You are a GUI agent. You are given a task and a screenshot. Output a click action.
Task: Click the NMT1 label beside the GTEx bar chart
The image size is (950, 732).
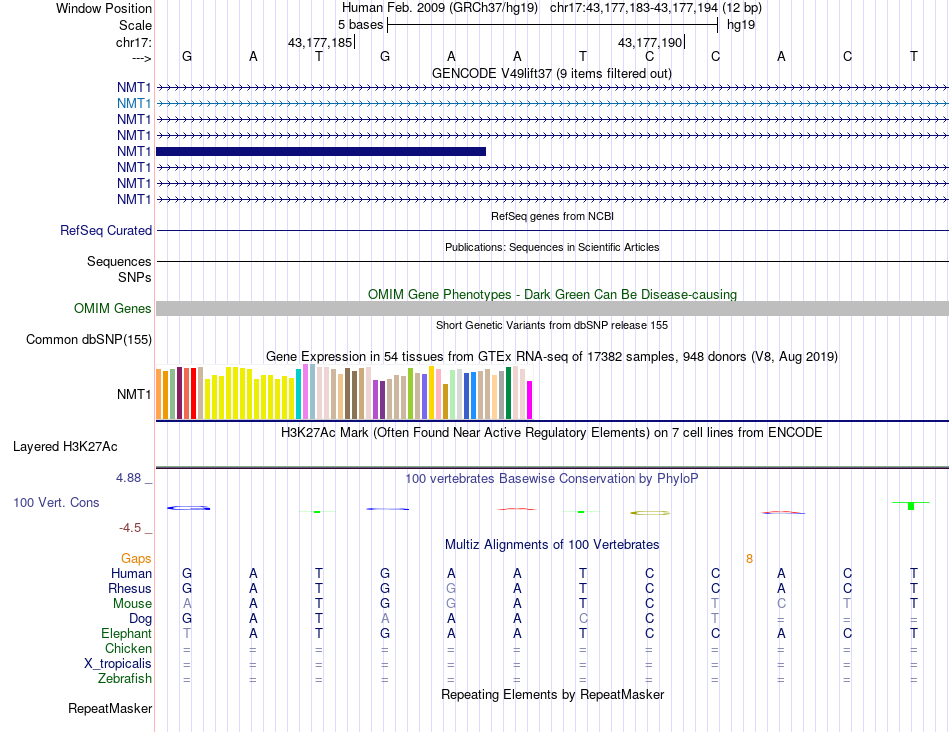[134, 394]
